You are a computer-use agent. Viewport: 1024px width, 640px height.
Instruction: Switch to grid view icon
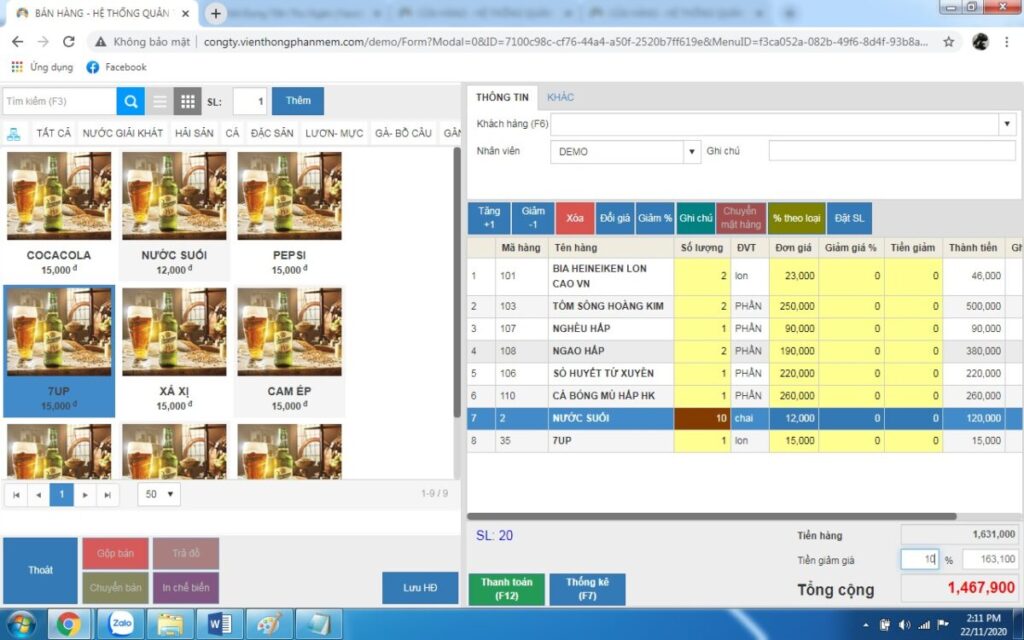(x=187, y=101)
